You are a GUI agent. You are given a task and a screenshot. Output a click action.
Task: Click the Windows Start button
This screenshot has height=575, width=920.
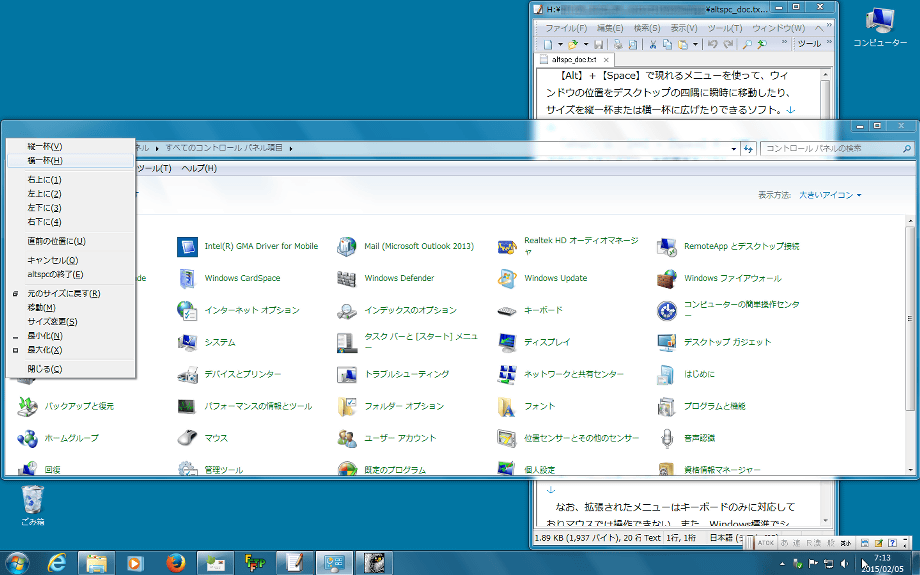click(16, 563)
